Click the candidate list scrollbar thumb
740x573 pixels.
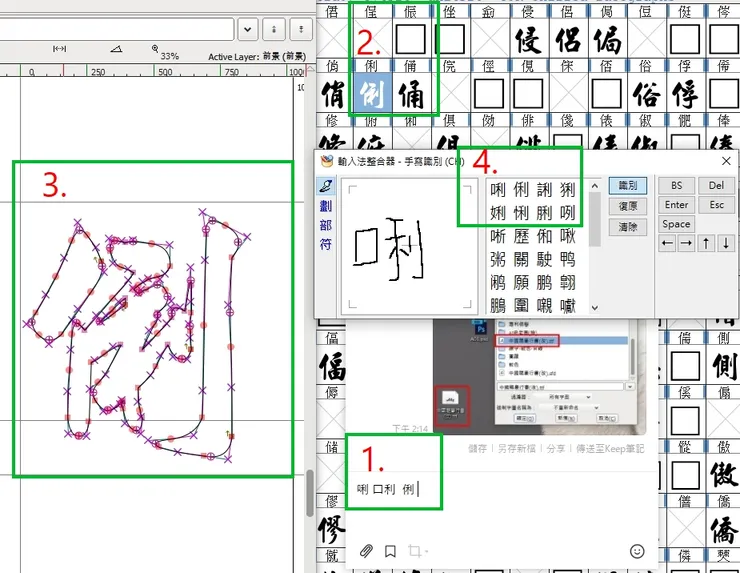tap(595, 219)
